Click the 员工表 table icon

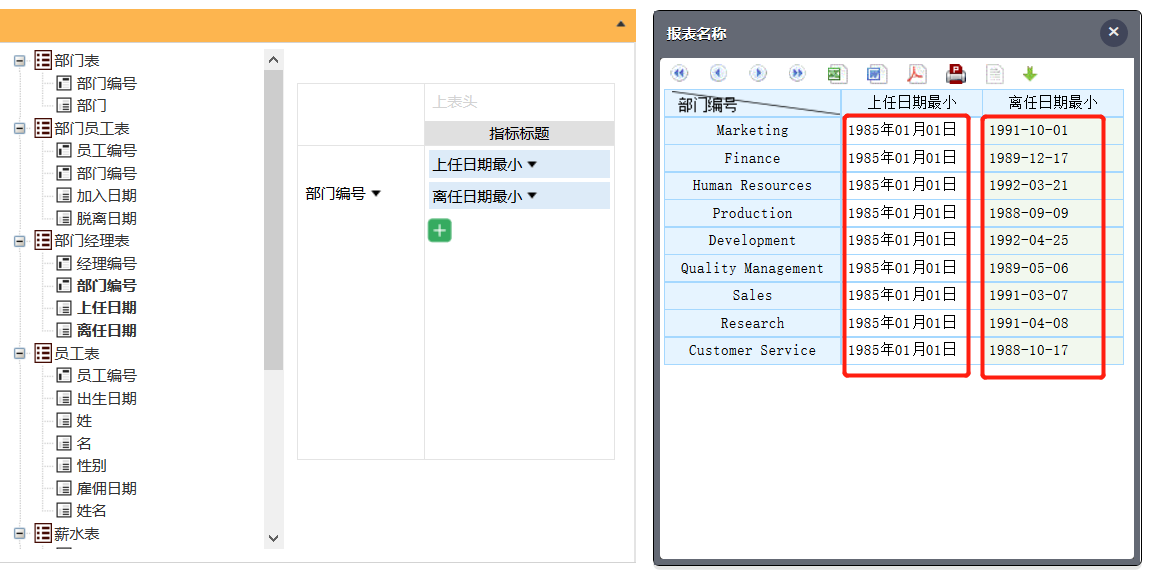click(x=43, y=353)
